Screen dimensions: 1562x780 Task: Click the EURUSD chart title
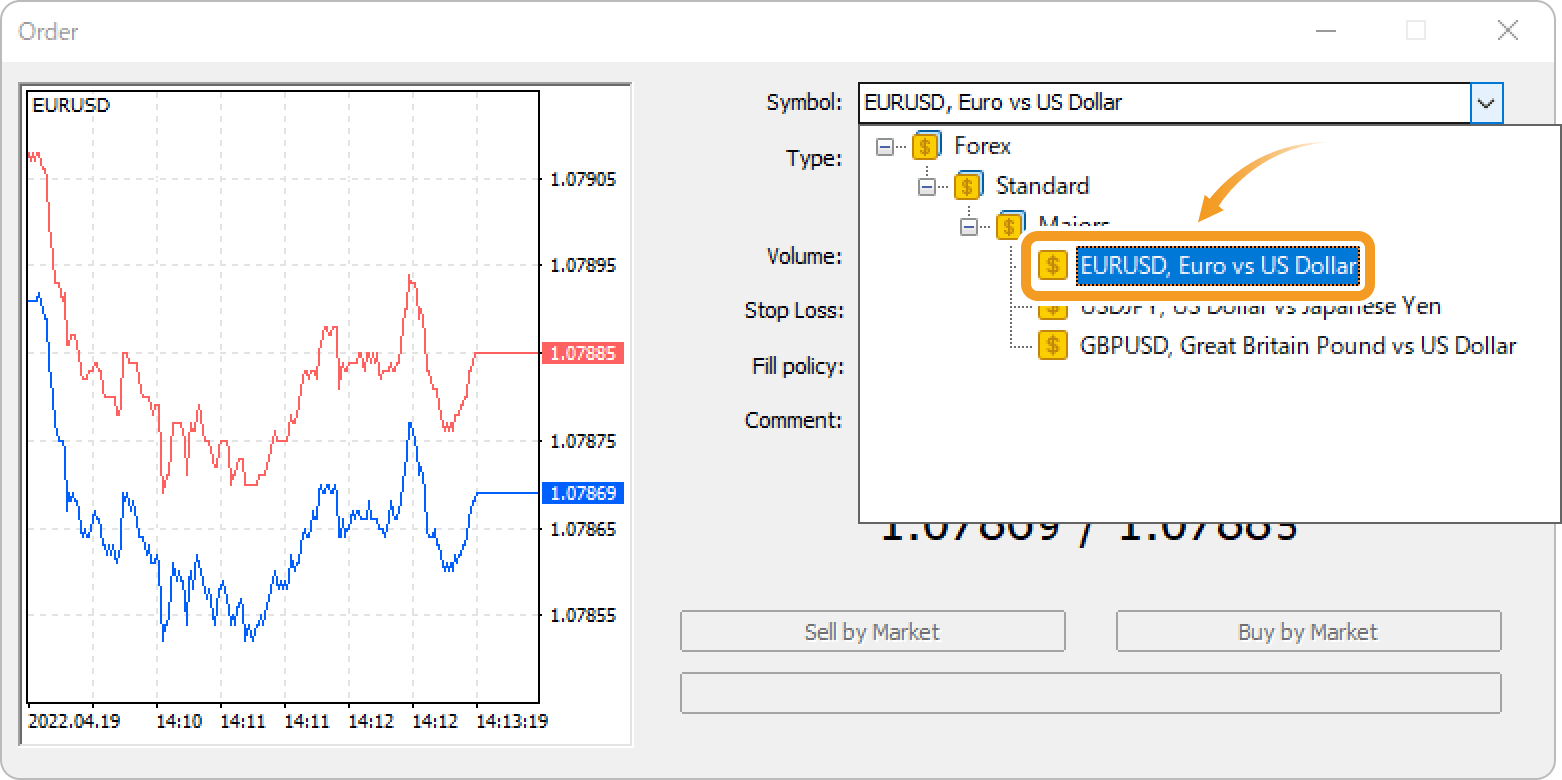click(x=71, y=105)
